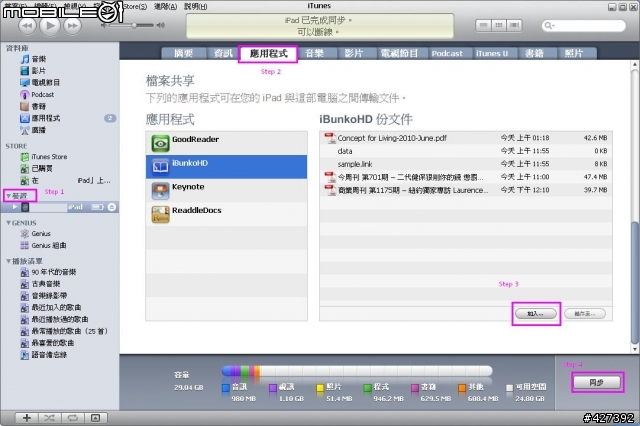Screen dimensions: 640x426
Task: Click the 儲存至 save to button
Action: click(x=585, y=313)
